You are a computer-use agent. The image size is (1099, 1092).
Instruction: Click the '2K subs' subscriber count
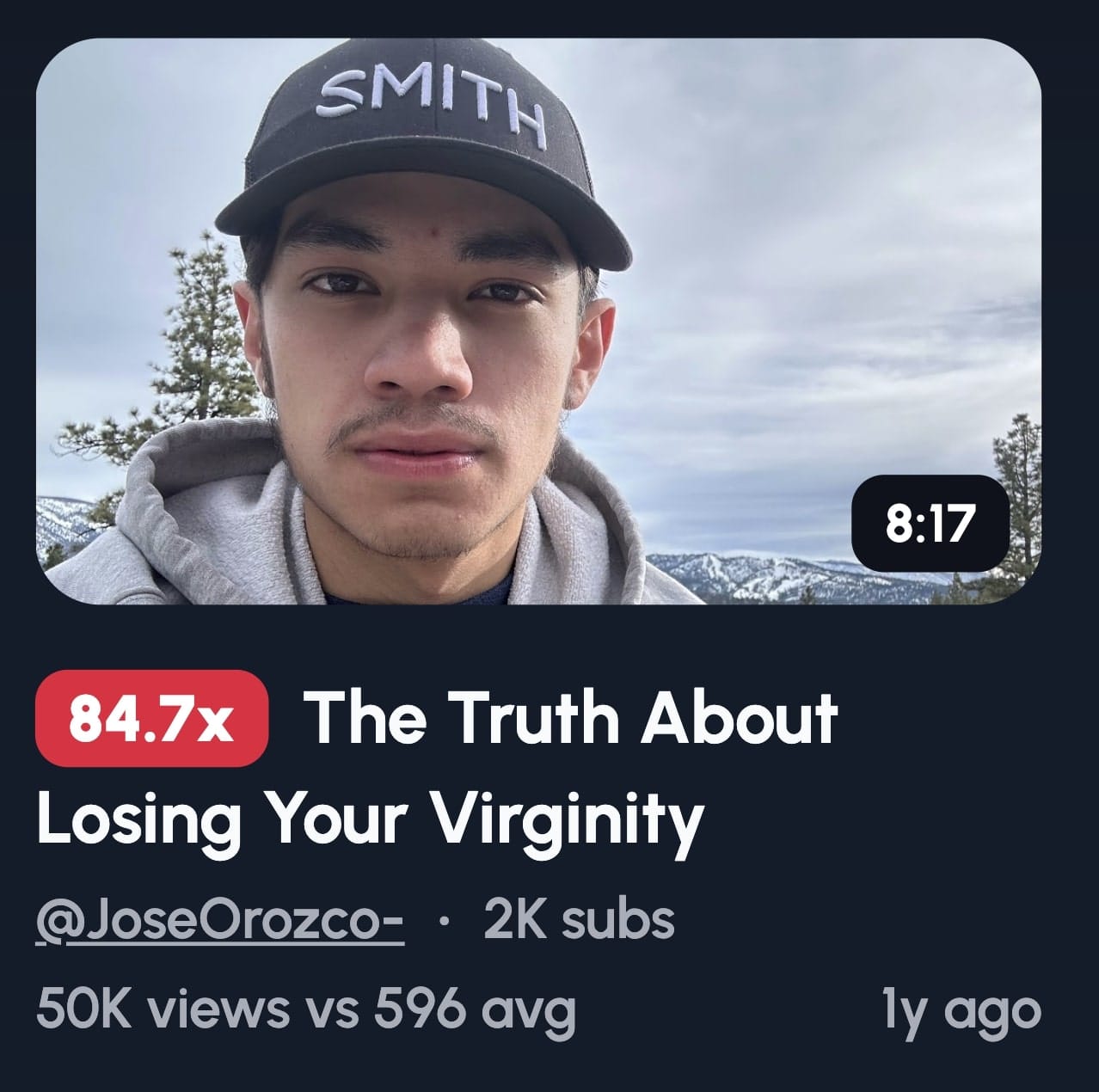pos(579,919)
